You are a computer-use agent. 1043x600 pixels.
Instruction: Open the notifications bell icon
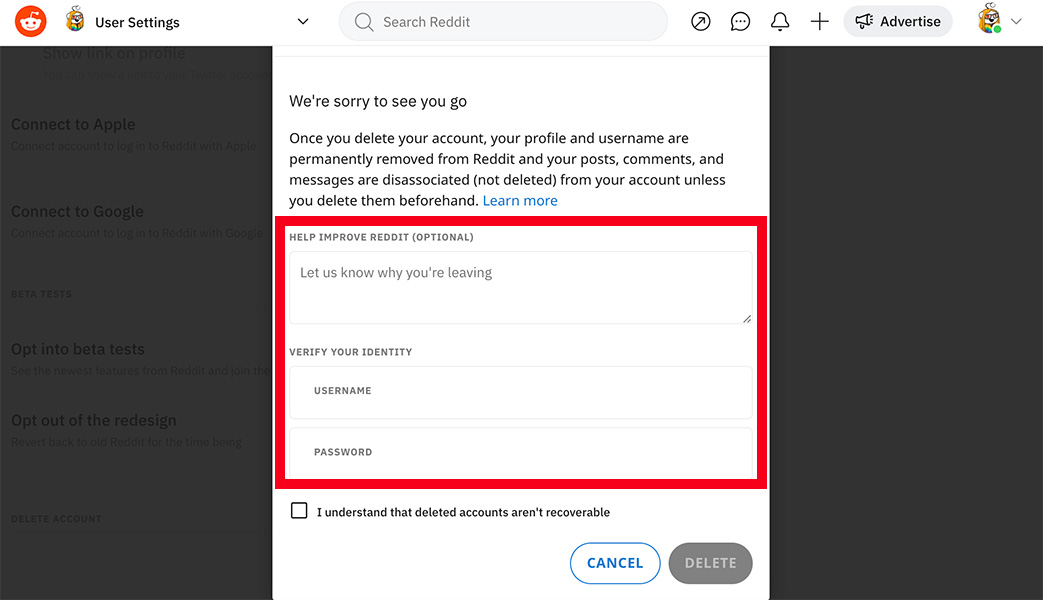pyautogui.click(x=780, y=21)
